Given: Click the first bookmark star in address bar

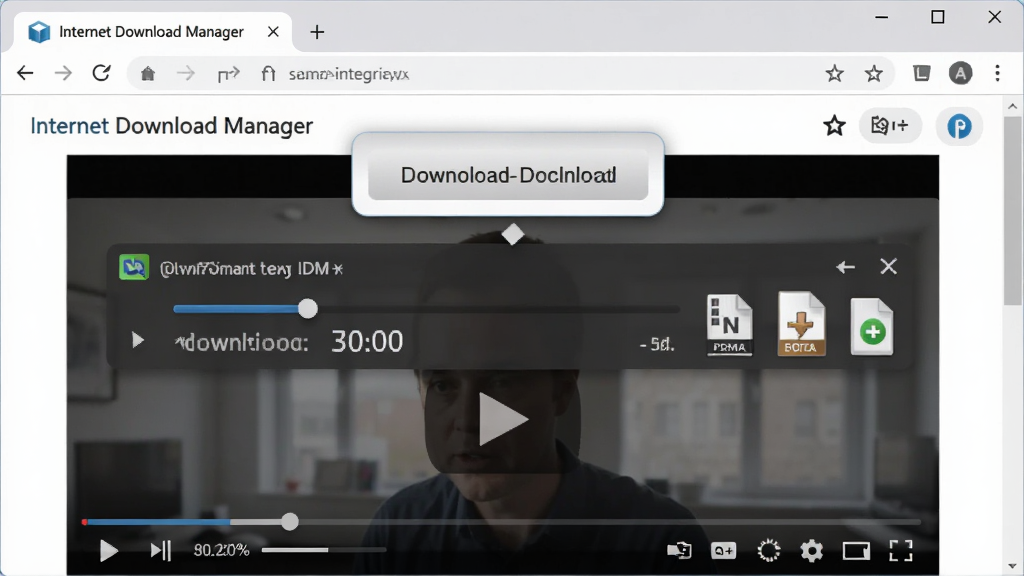Looking at the screenshot, I should 834,73.
